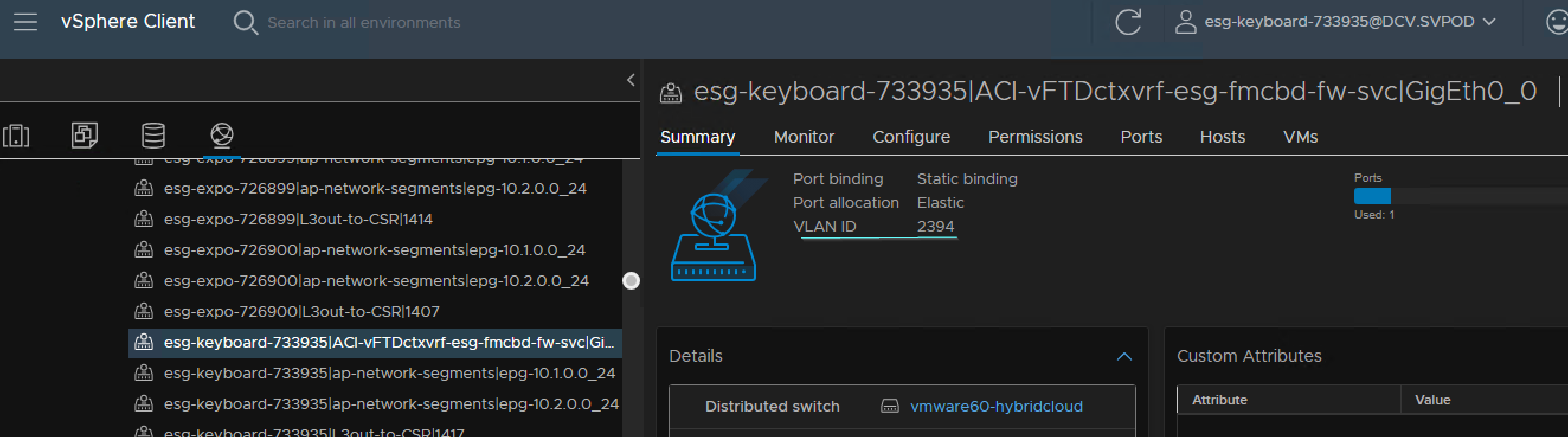Image resolution: width=1568 pixels, height=437 pixels.
Task: Click port group icon for esg-expo-726900 L3out-to-CSR|1407
Action: pyautogui.click(x=144, y=311)
